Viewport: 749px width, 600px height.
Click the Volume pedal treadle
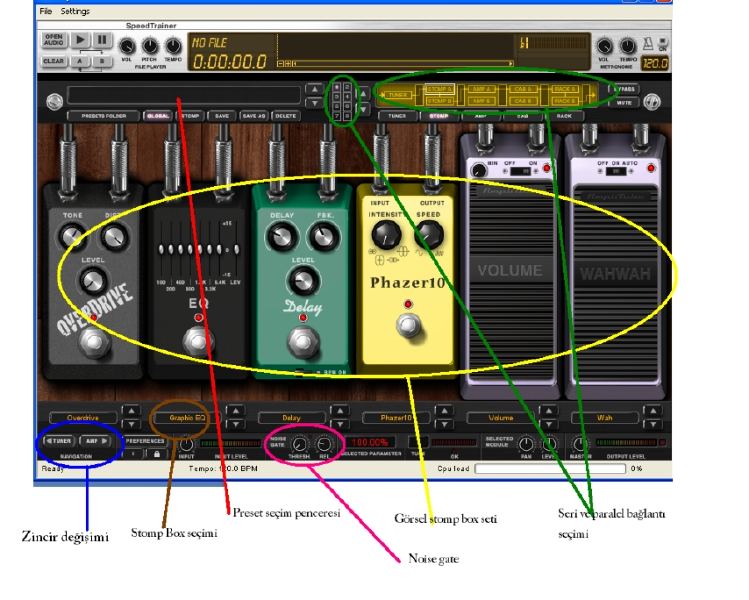509,271
